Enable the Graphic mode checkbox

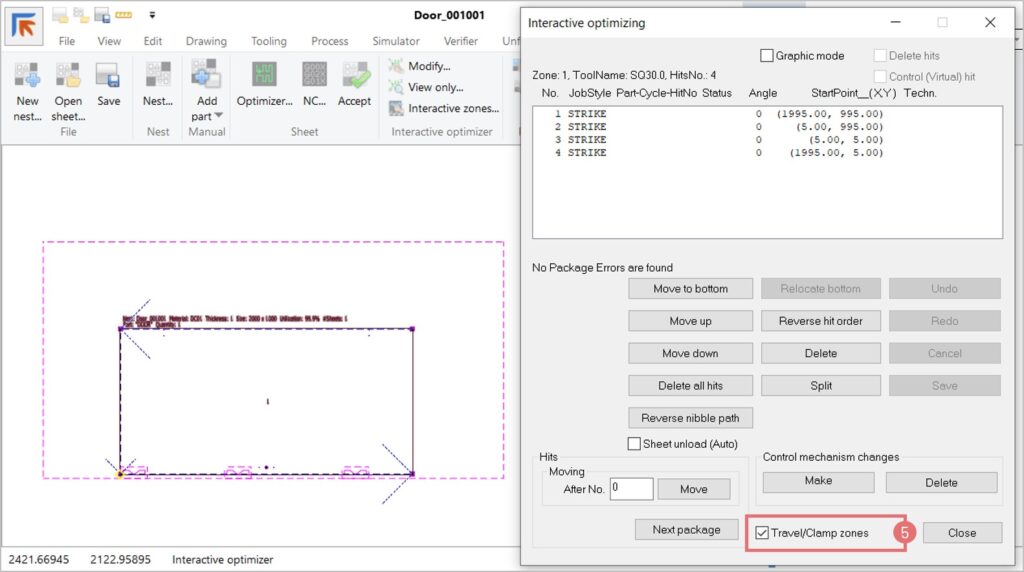click(x=767, y=56)
